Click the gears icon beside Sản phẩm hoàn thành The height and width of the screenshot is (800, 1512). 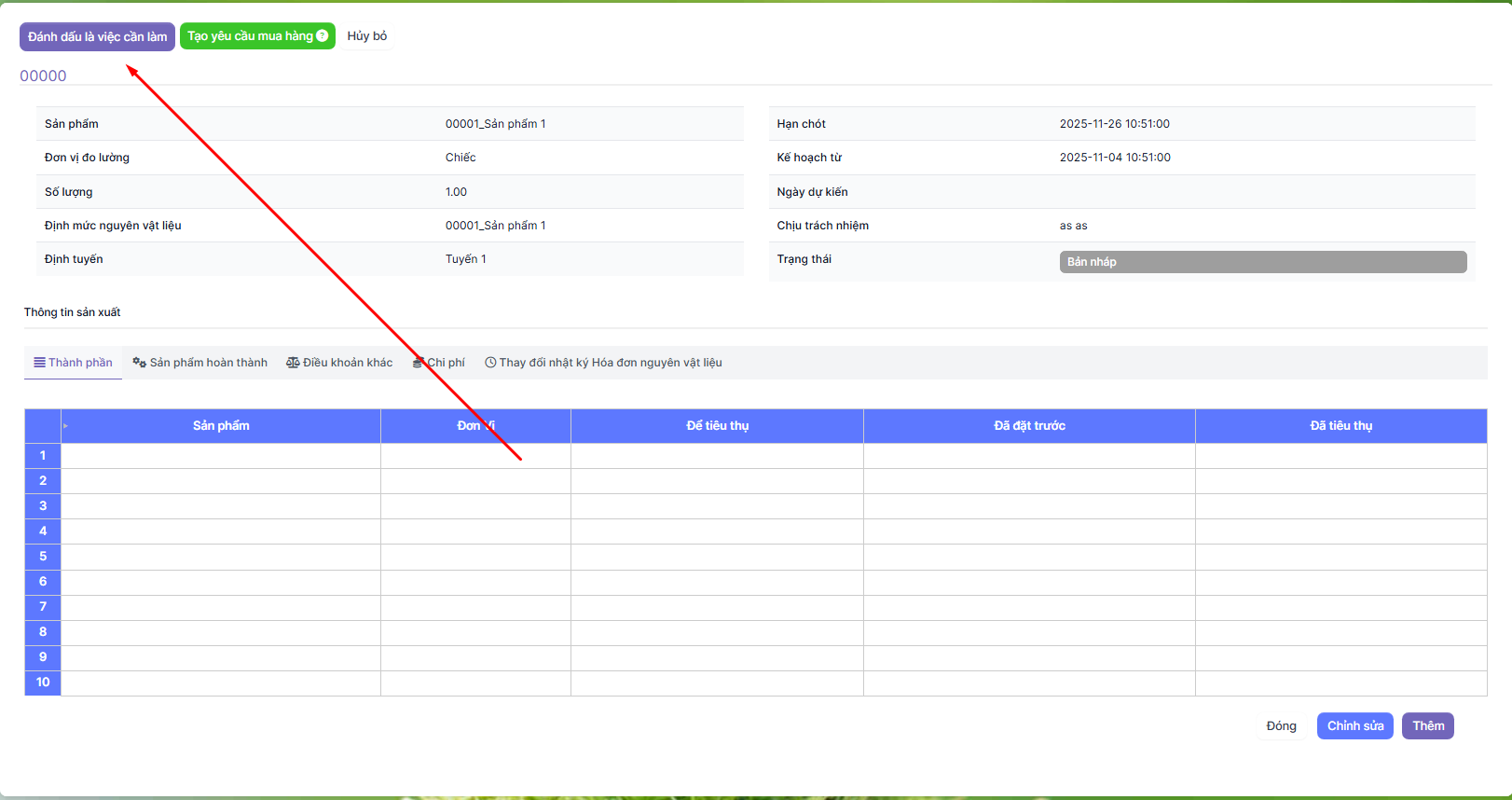pyautogui.click(x=139, y=363)
